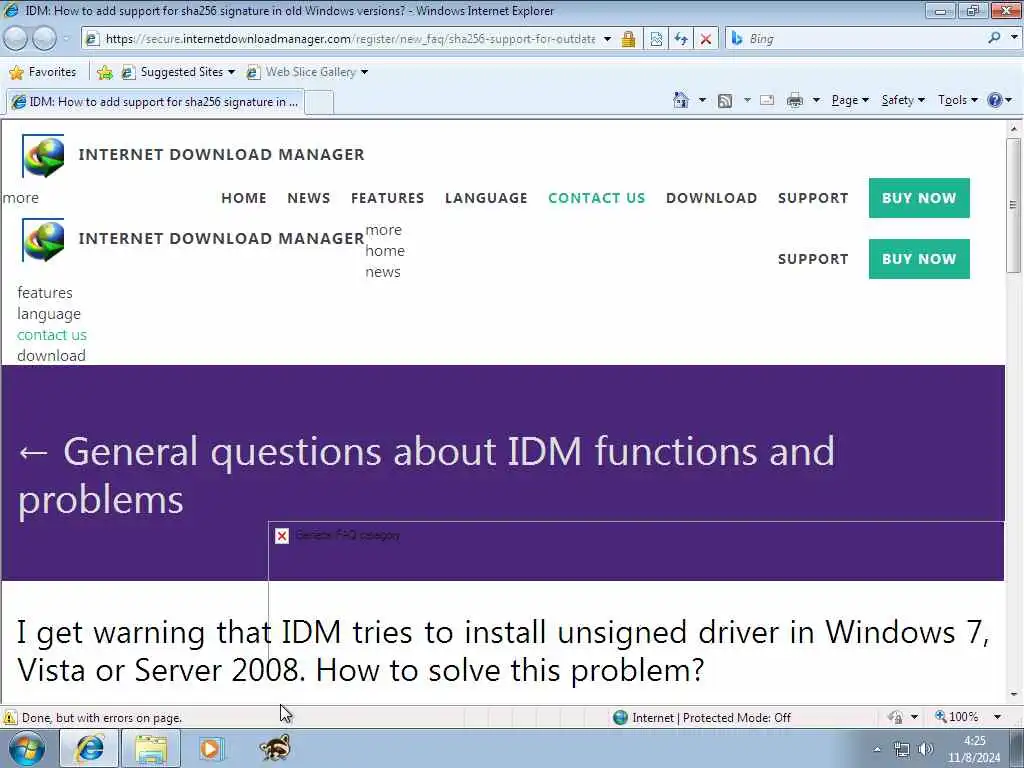Click the upper BUY NOW button
The height and width of the screenshot is (768, 1024).
919,198
